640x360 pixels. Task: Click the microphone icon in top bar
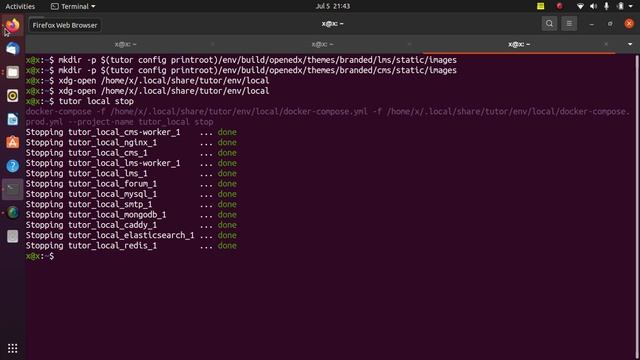point(607,6)
